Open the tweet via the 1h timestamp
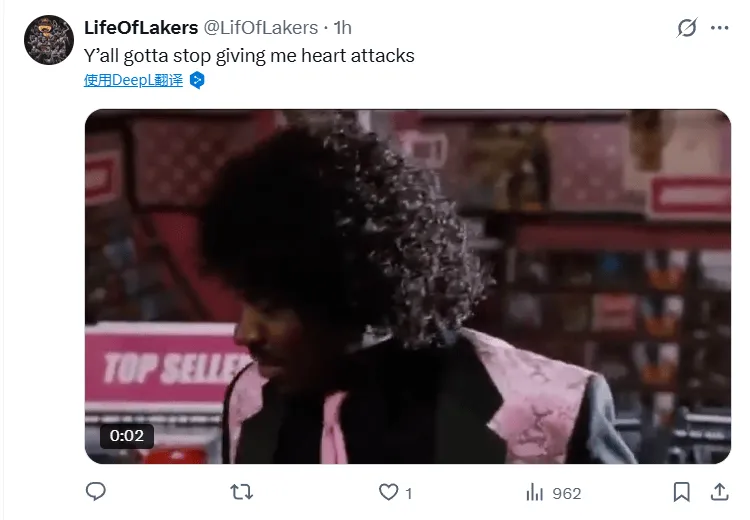750x520 pixels. [x=342, y=28]
